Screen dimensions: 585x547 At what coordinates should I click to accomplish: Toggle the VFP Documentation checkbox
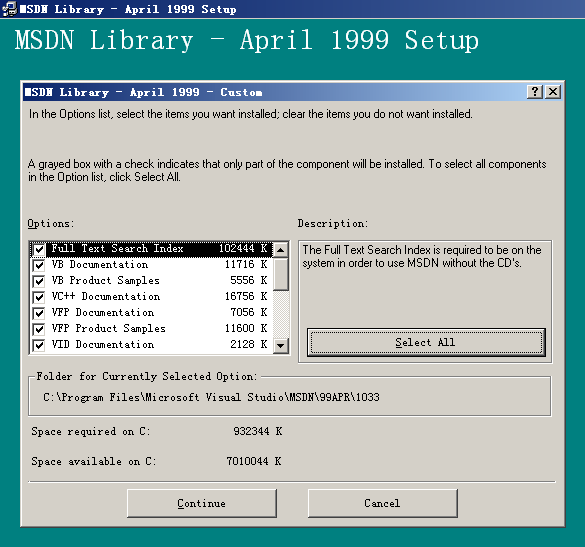click(x=39, y=313)
